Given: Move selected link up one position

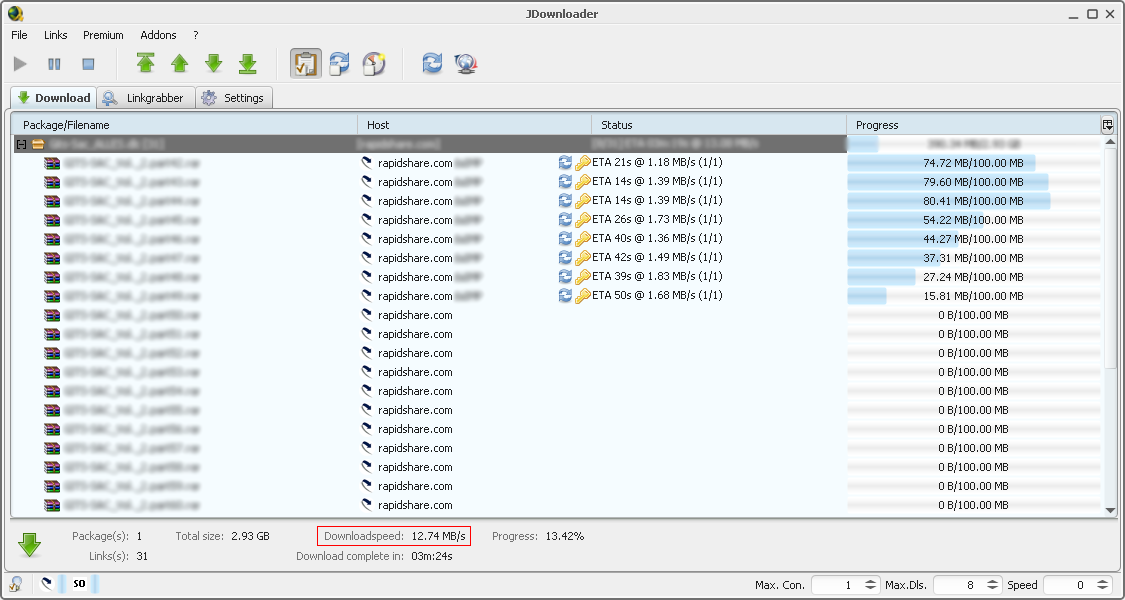Looking at the screenshot, I should pos(179,64).
